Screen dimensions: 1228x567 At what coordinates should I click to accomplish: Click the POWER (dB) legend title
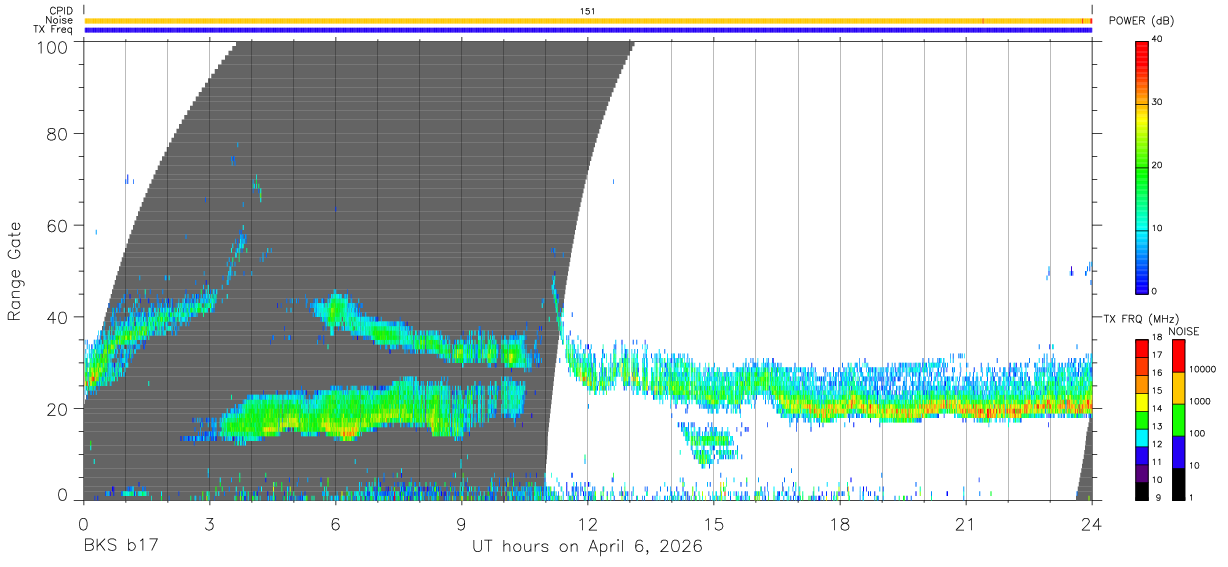pyautogui.click(x=1142, y=21)
